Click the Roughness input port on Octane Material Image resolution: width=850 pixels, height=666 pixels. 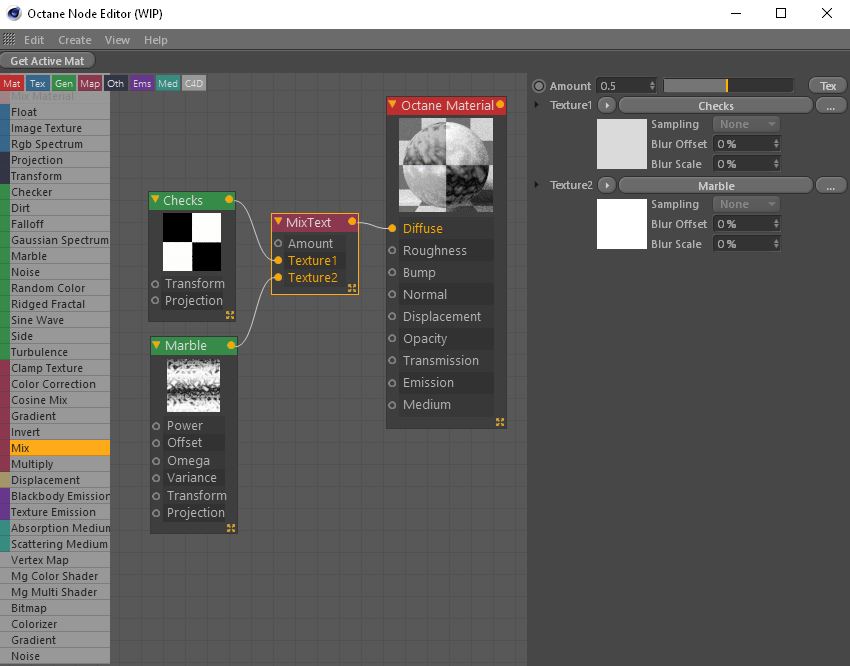point(393,250)
